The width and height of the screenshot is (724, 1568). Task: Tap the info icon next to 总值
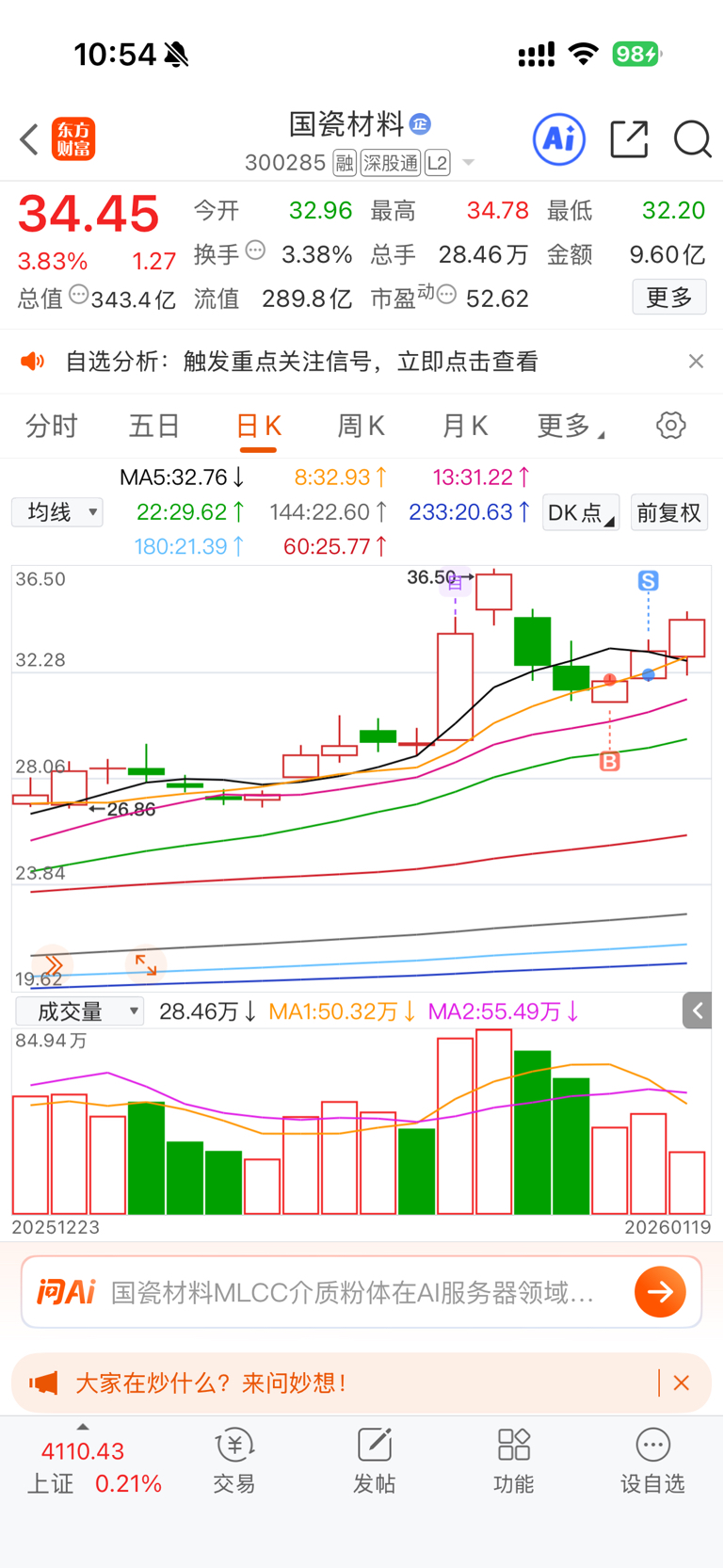coord(78,295)
